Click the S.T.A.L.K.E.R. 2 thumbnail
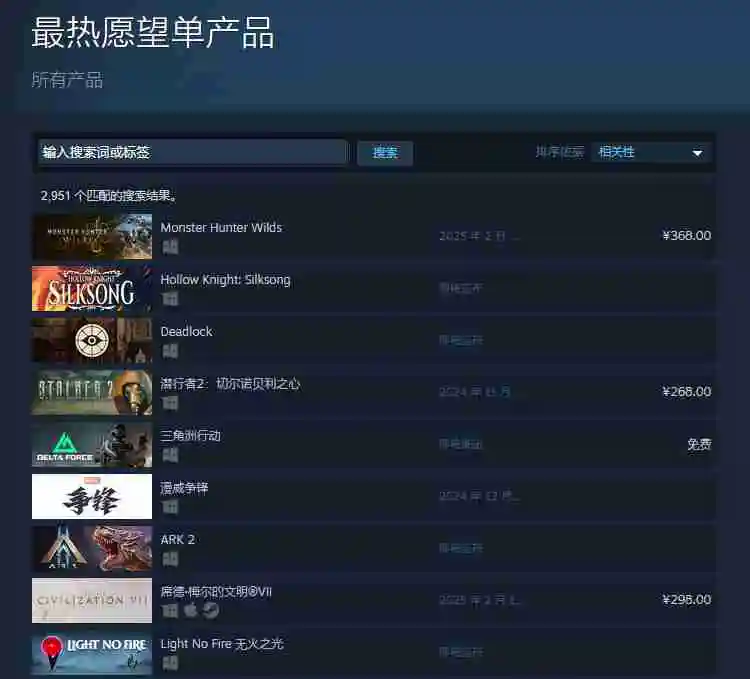This screenshot has width=750, height=679. [x=92, y=393]
